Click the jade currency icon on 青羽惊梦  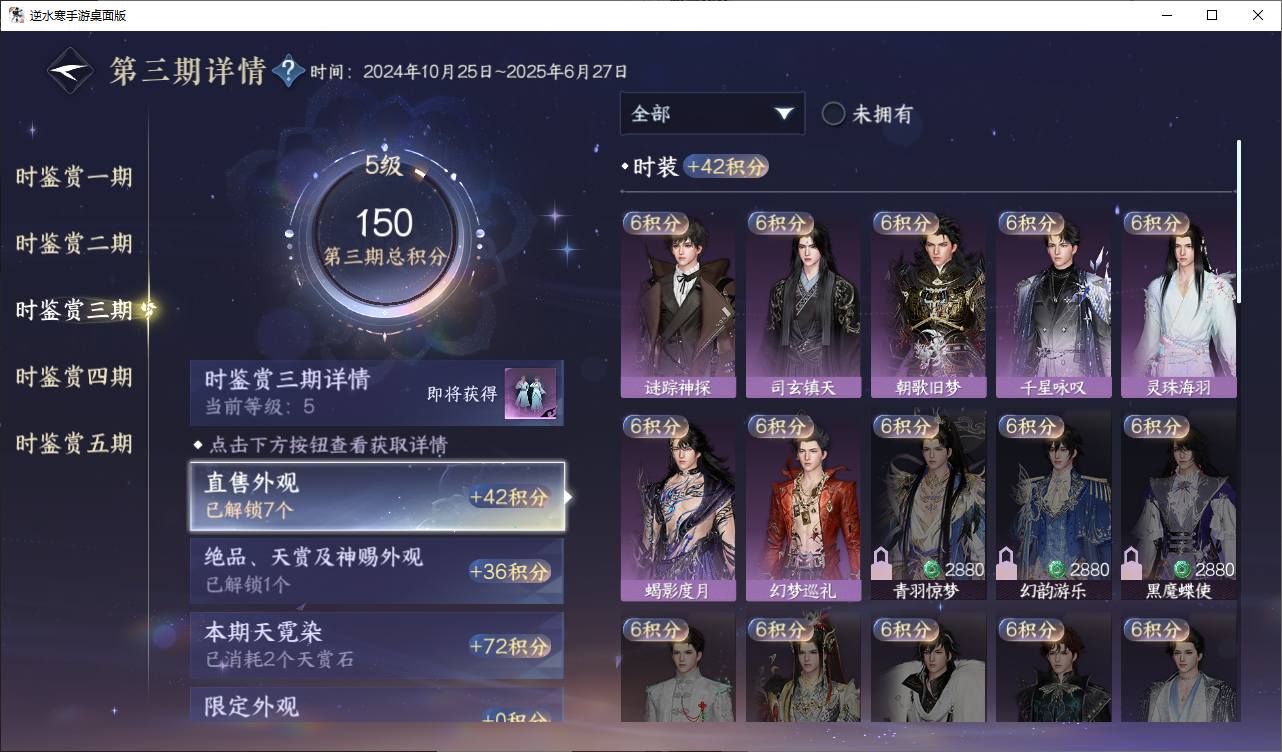[932, 570]
